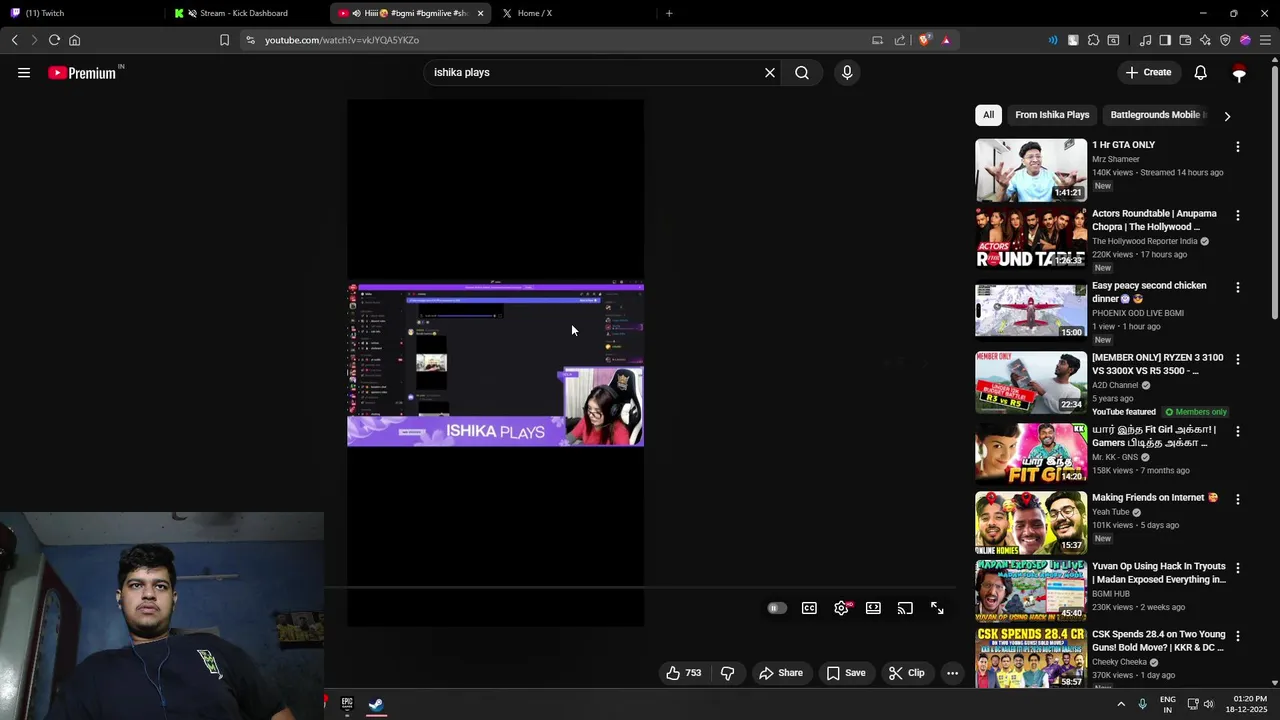The image size is (1280, 720).
Task: Go back in browser history
Action: (x=14, y=40)
